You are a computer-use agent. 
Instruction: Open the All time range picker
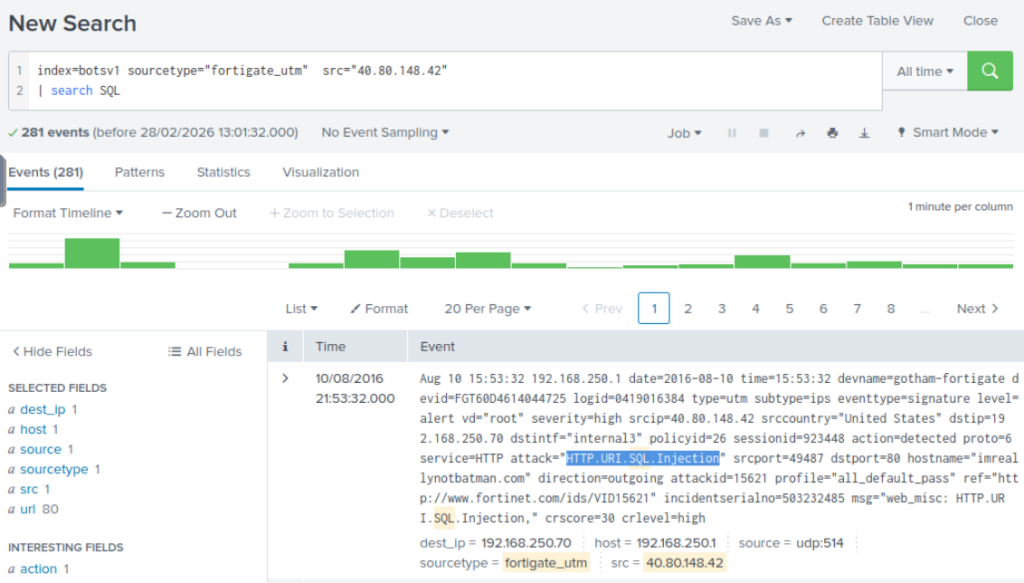coord(924,71)
